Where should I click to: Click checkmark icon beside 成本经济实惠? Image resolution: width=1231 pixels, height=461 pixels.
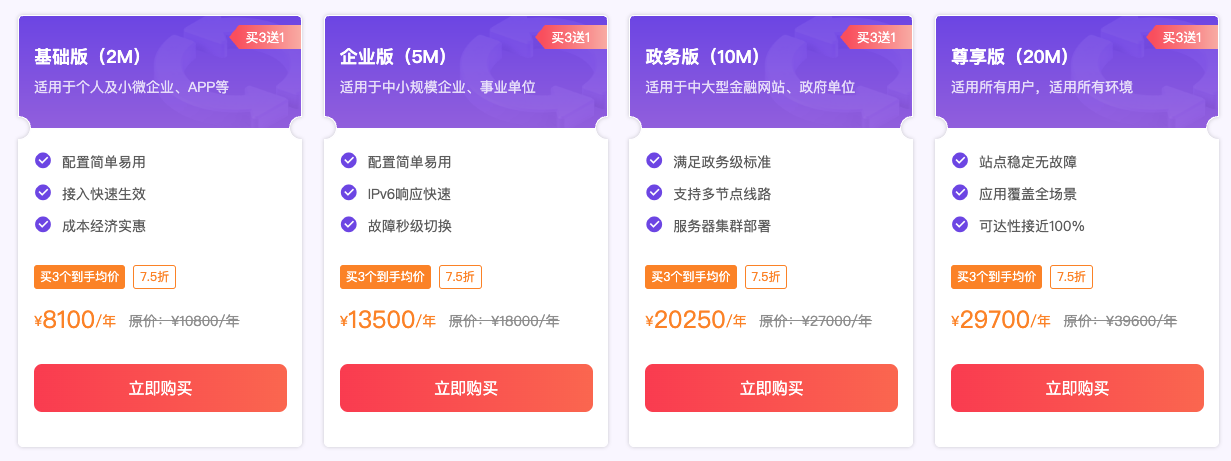pos(43,225)
